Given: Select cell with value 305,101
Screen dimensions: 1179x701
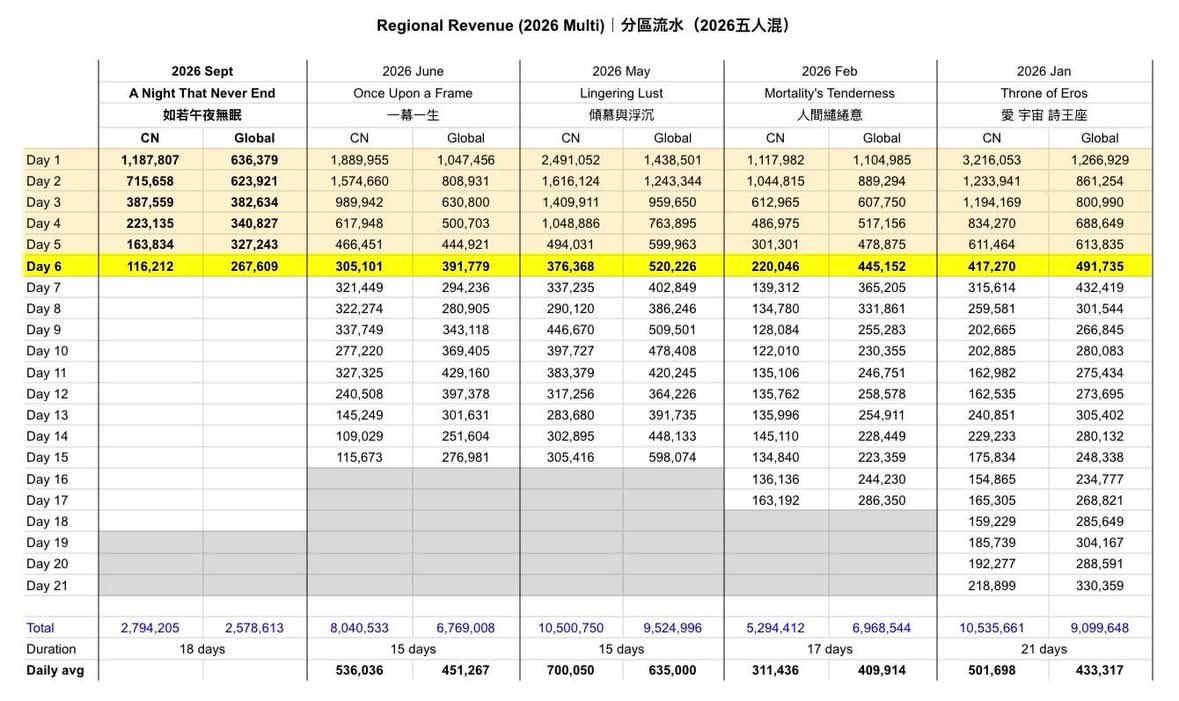Looking at the screenshot, I should pos(359,266).
